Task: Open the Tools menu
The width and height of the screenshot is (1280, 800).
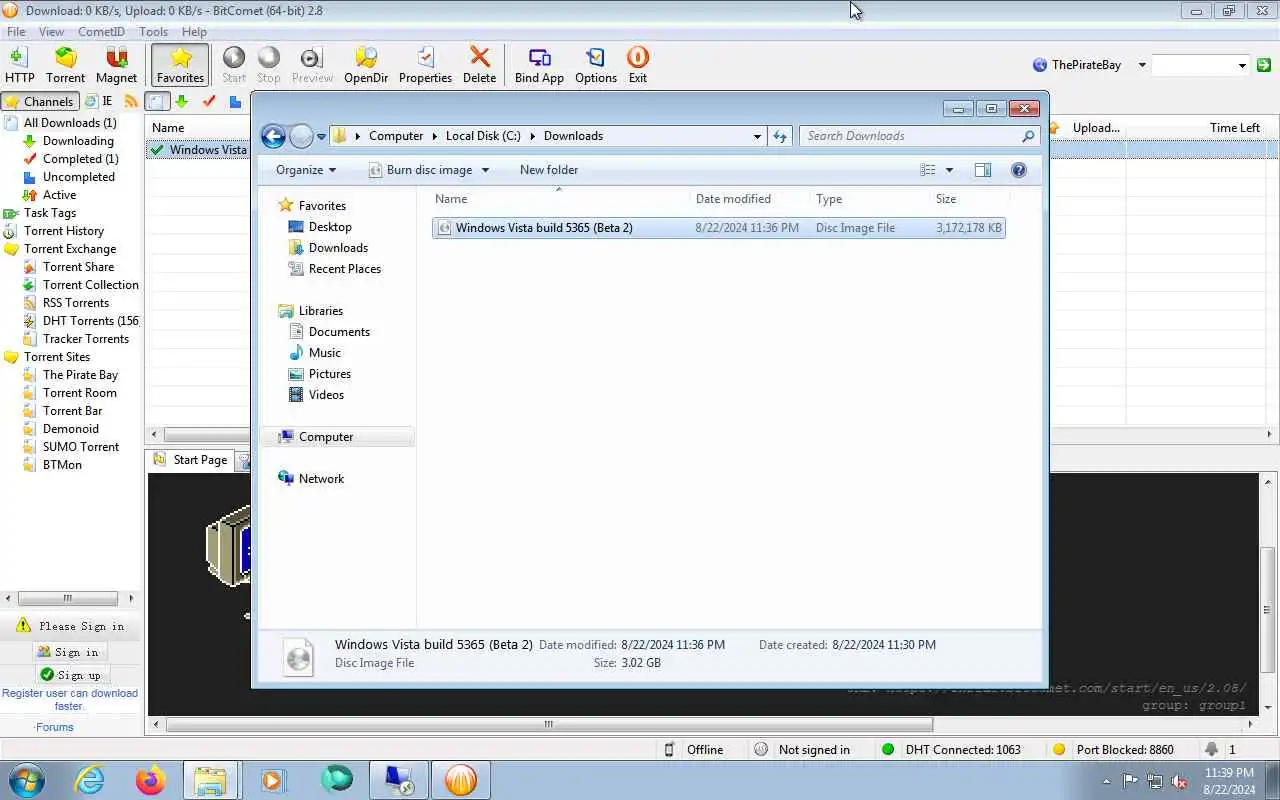Action: pos(153,32)
